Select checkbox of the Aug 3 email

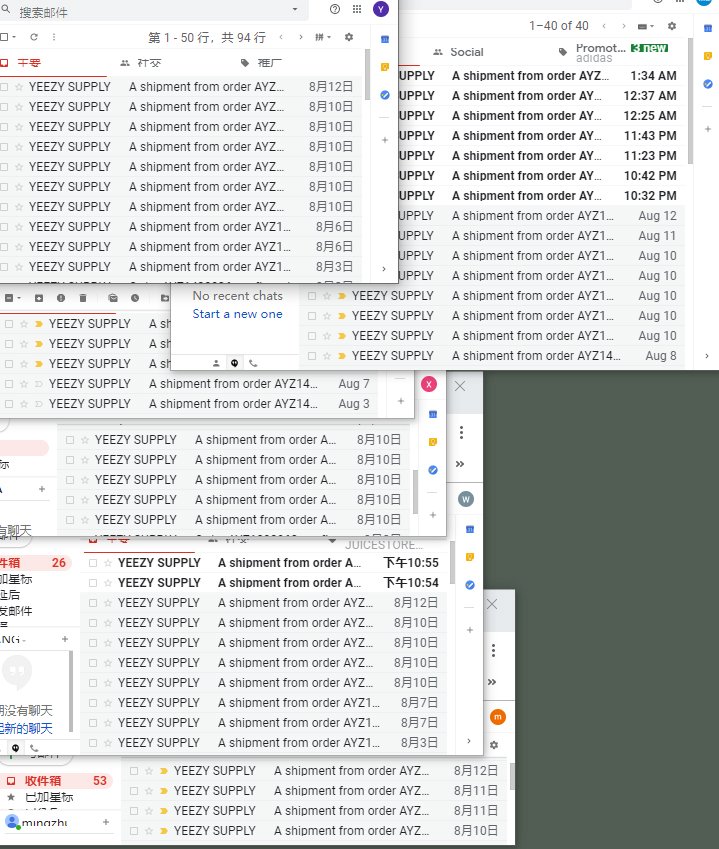click(9, 404)
